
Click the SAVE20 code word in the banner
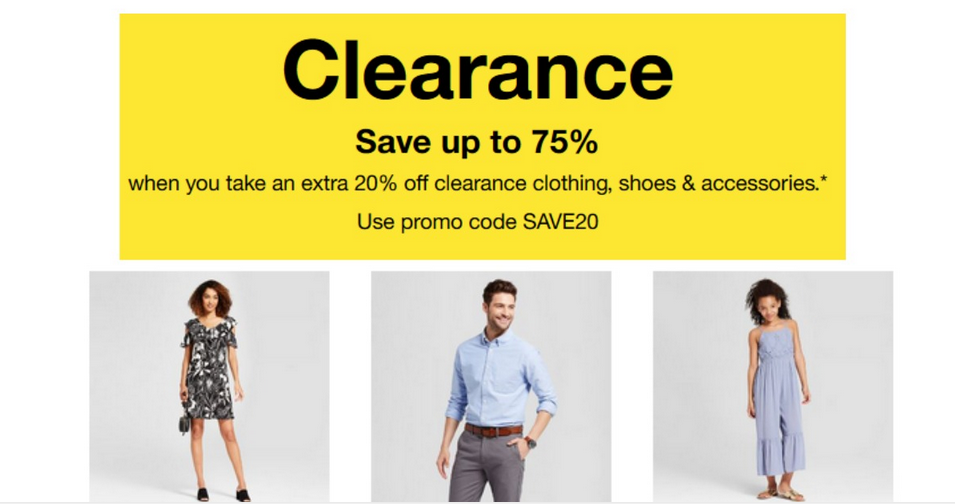click(x=560, y=222)
